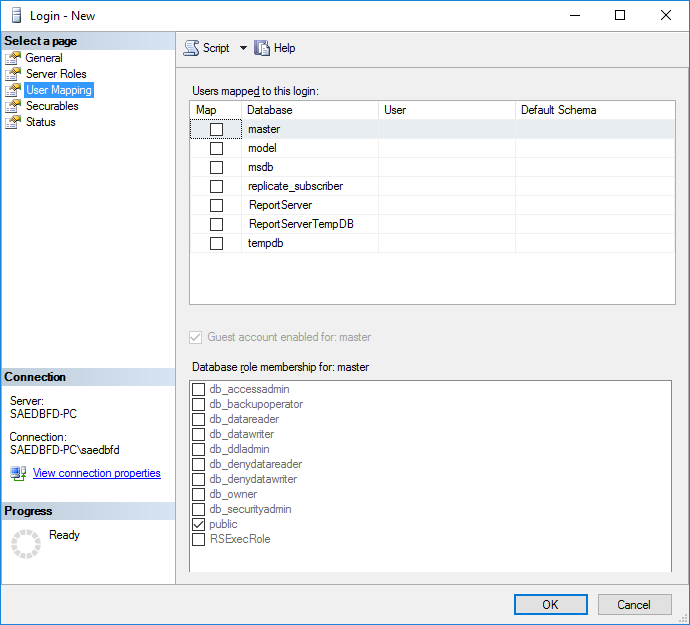Click the Help book icon
Viewport: 690px width, 625px height.
(263, 48)
